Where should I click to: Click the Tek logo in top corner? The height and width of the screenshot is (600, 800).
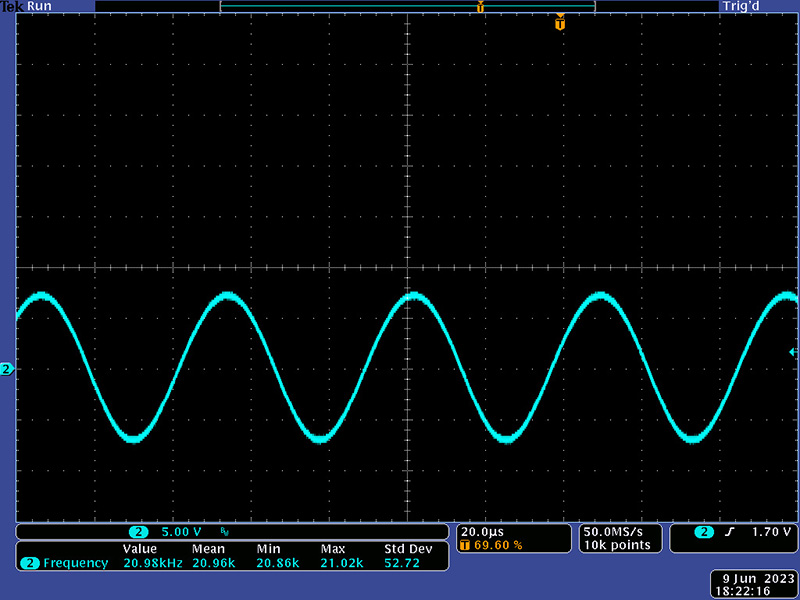tap(11, 6)
